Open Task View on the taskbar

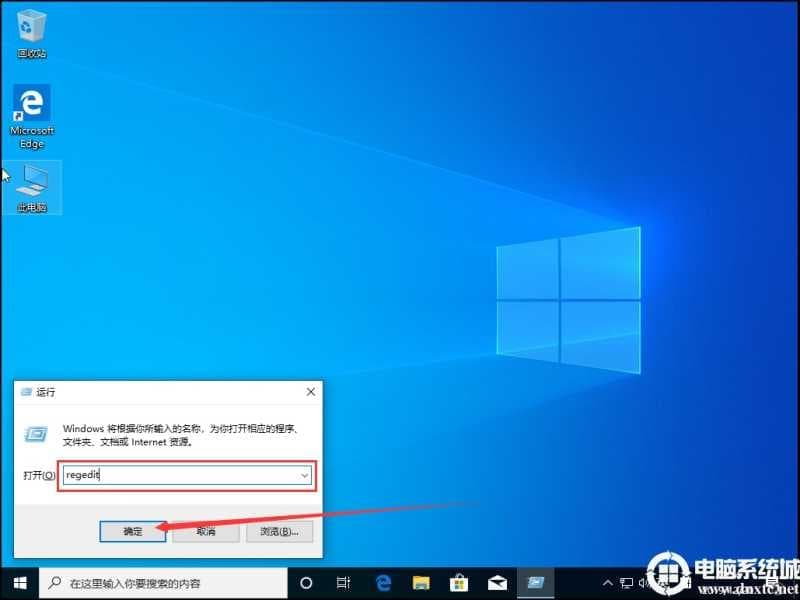pos(344,583)
